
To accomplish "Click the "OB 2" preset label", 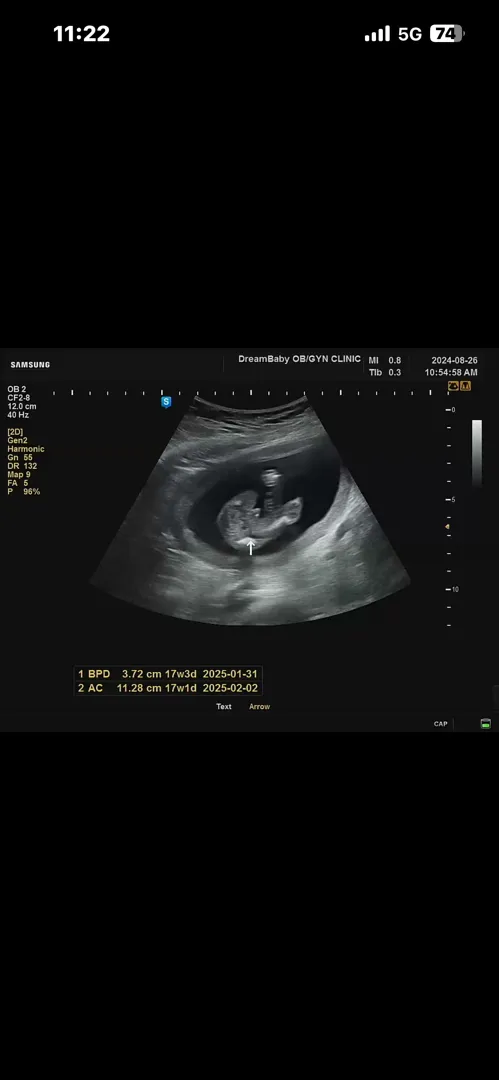I will coord(17,389).
